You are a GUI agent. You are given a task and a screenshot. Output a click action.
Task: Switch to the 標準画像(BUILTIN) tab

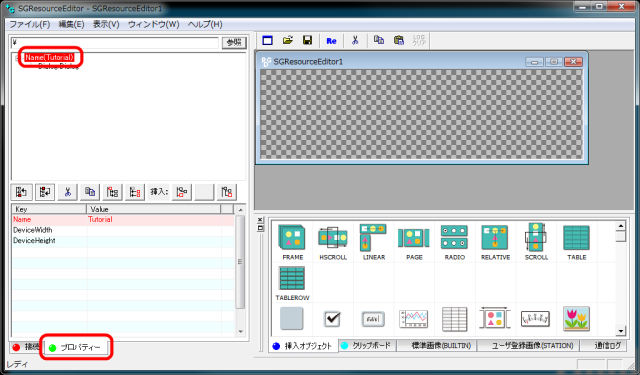coord(436,346)
